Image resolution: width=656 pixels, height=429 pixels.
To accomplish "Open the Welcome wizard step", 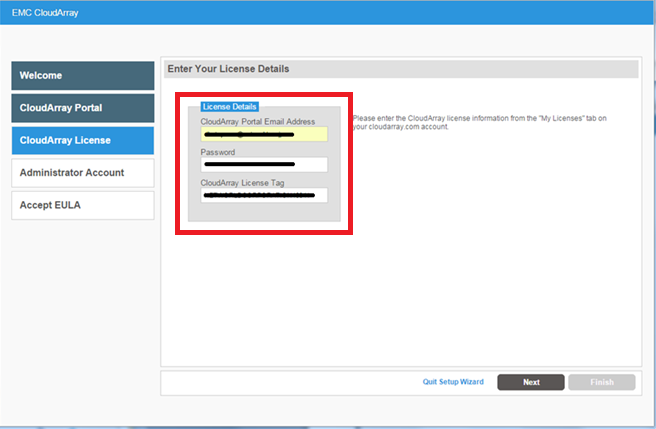I will click(83, 76).
